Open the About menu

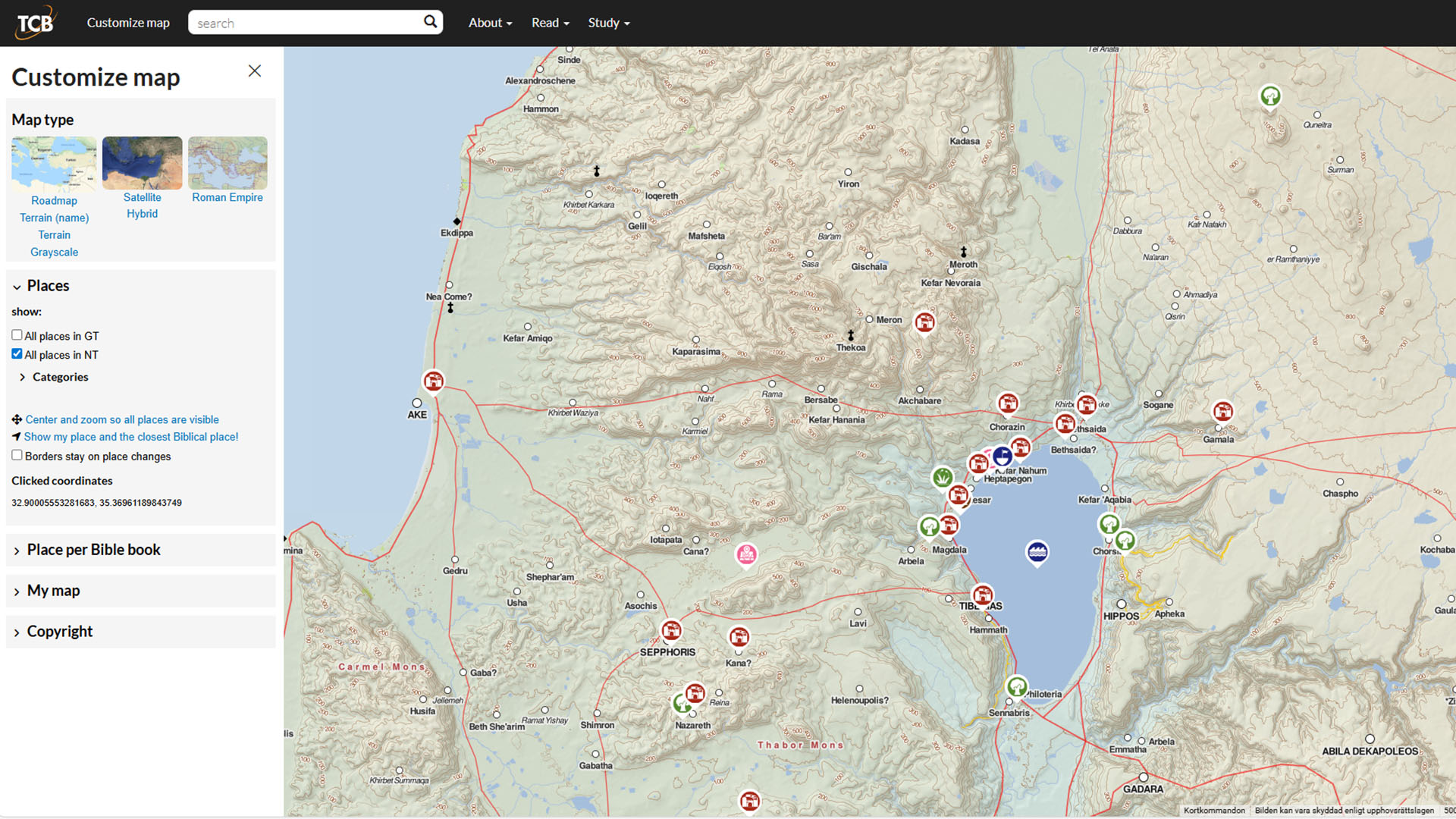(490, 23)
